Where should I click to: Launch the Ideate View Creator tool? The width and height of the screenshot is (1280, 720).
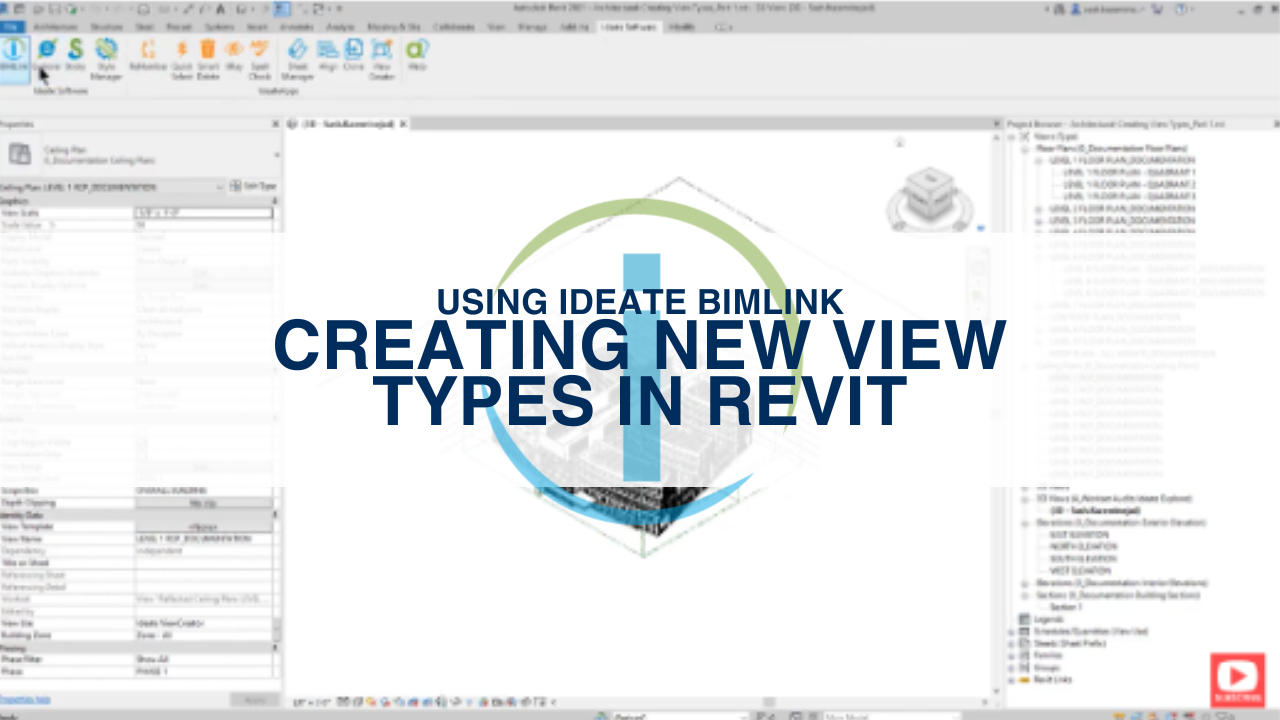click(x=383, y=55)
